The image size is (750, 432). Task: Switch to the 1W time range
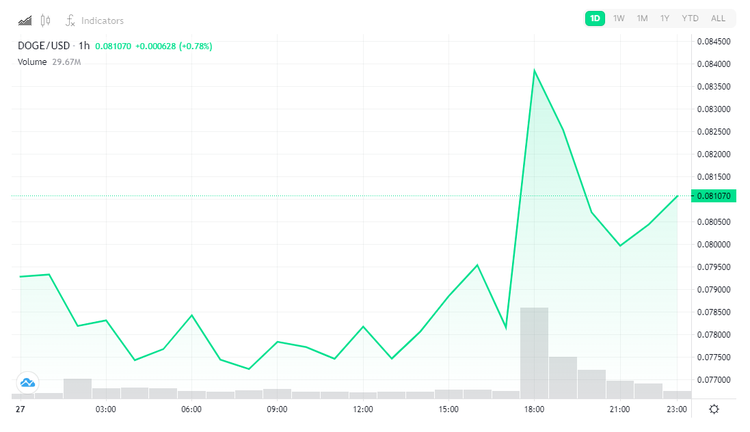point(619,18)
